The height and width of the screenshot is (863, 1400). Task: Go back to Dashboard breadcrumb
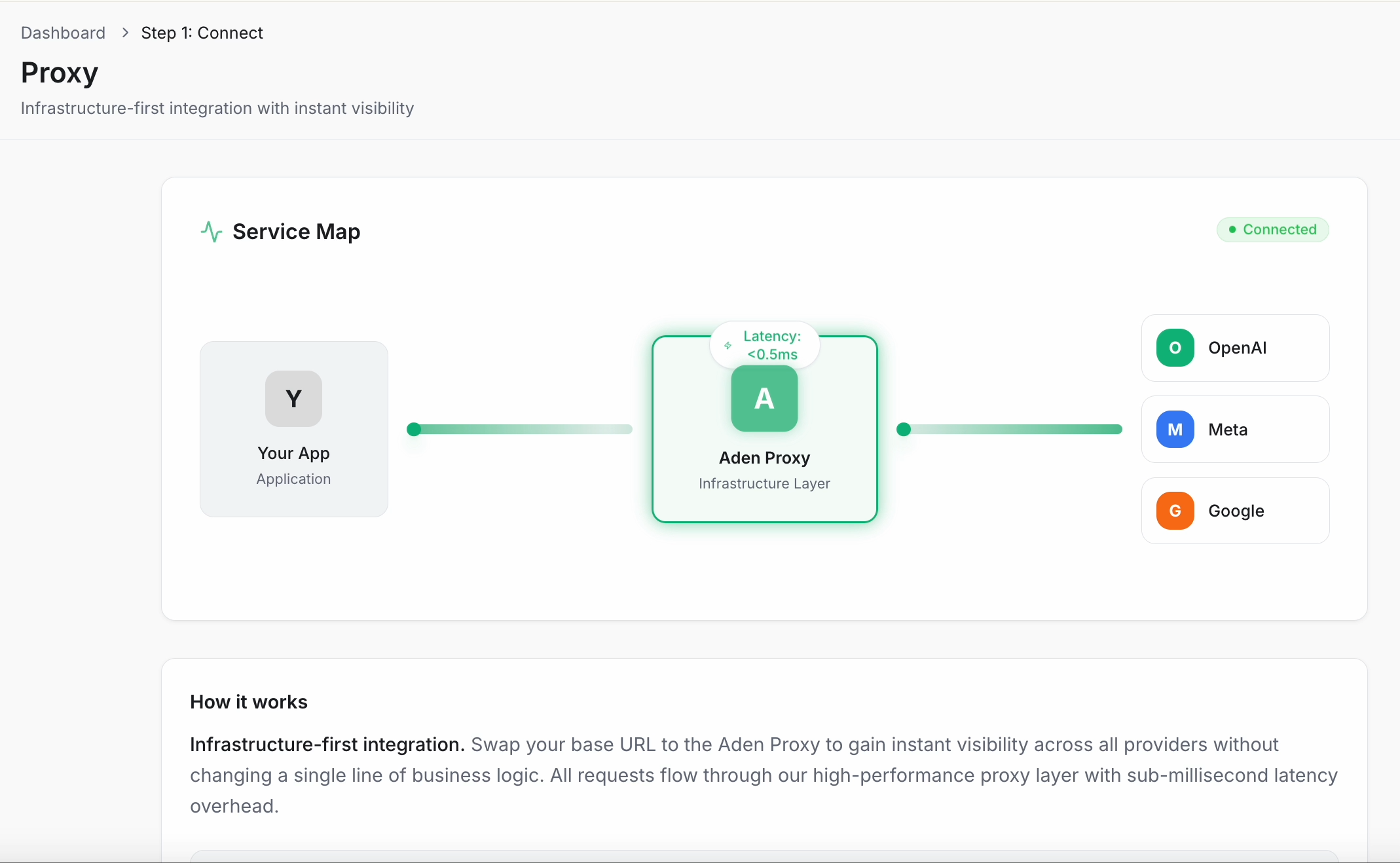click(x=63, y=33)
